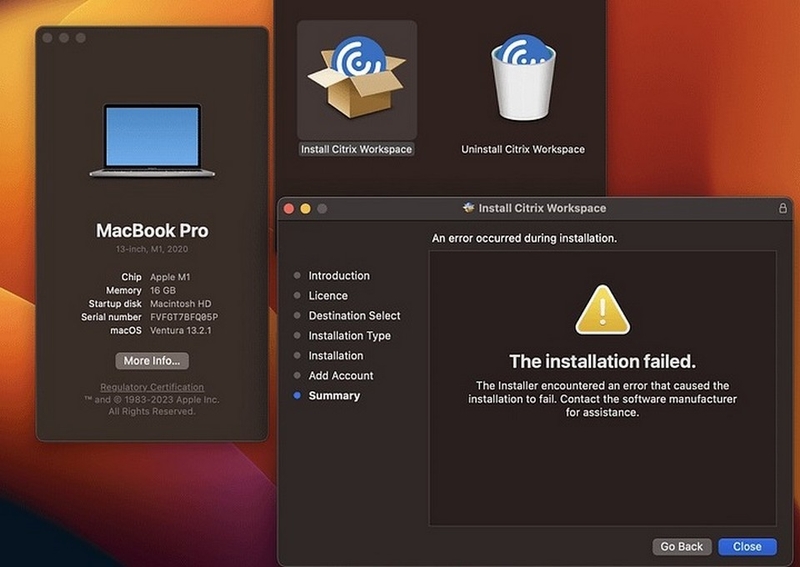Click the 'Ventura 13.2.1' macOS version

click(x=181, y=330)
